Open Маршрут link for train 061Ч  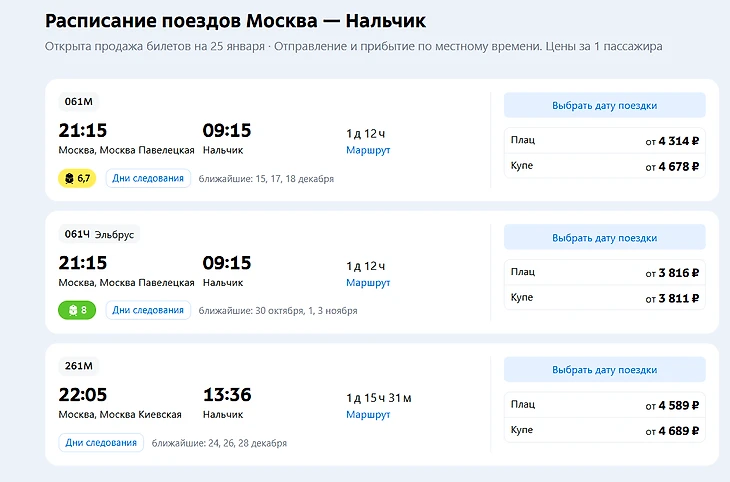(367, 283)
